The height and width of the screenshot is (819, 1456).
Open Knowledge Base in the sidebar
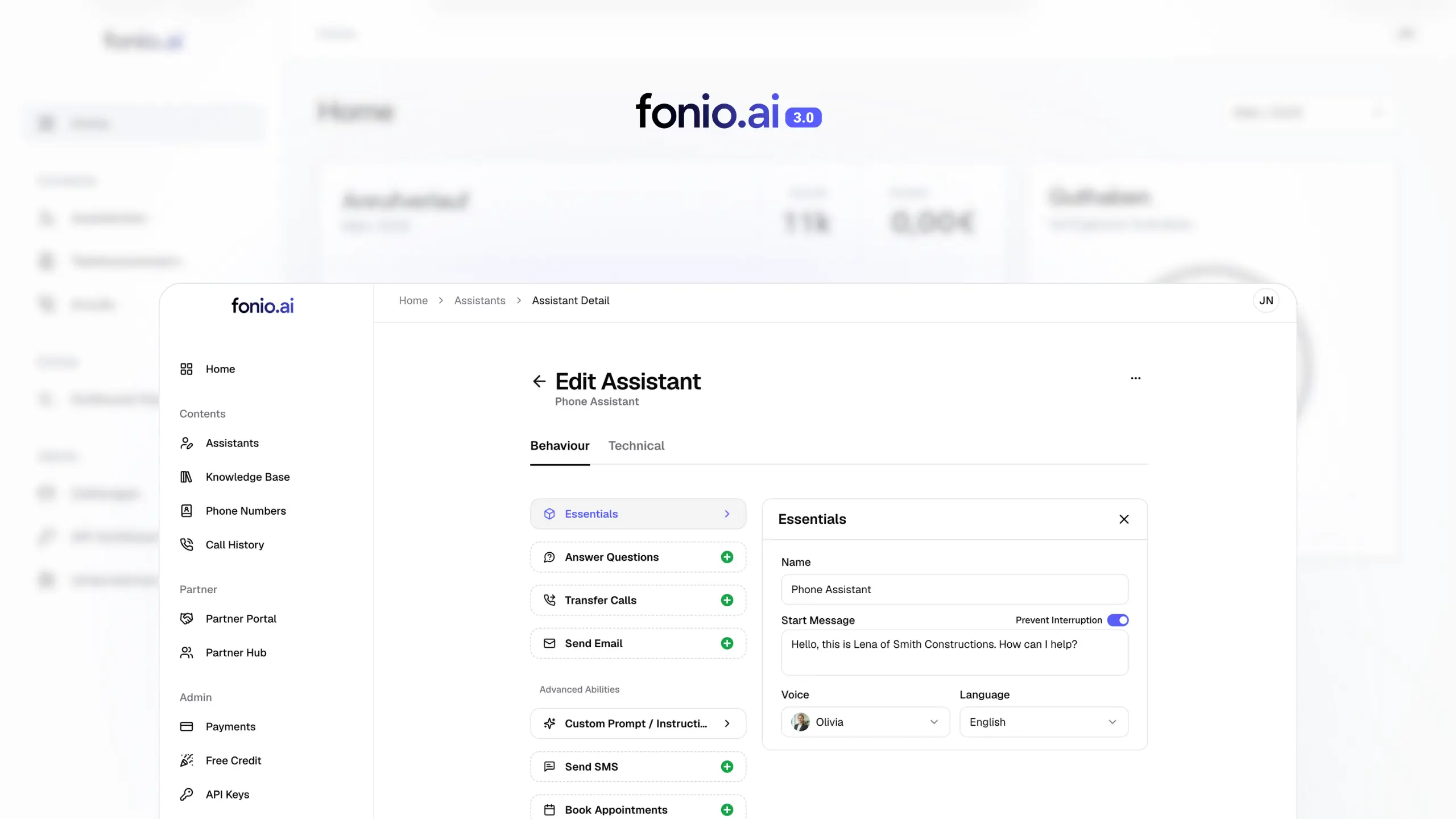pyautogui.click(x=247, y=477)
